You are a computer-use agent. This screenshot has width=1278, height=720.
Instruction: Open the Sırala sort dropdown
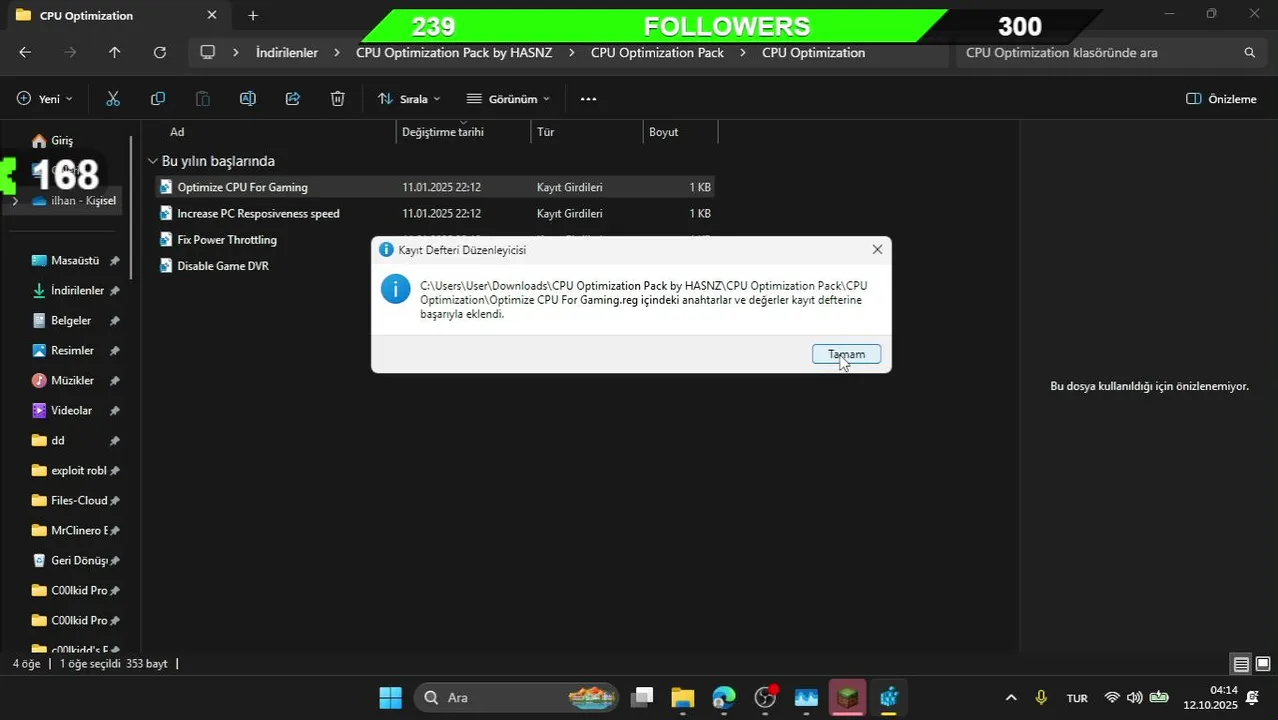(409, 99)
